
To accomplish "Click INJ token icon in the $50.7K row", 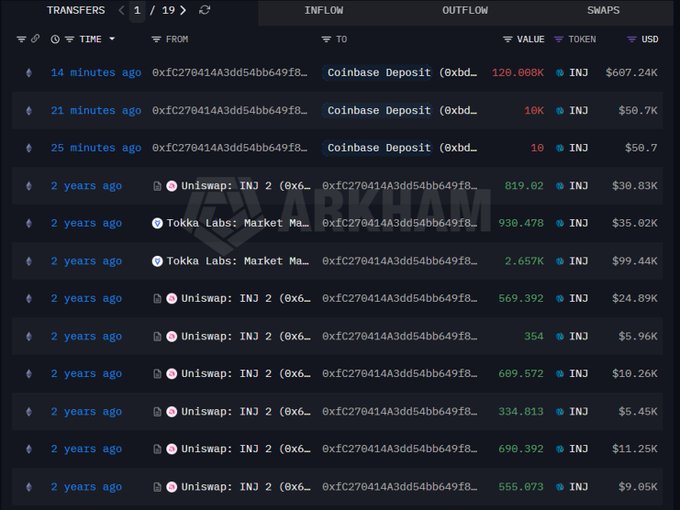I will point(560,111).
